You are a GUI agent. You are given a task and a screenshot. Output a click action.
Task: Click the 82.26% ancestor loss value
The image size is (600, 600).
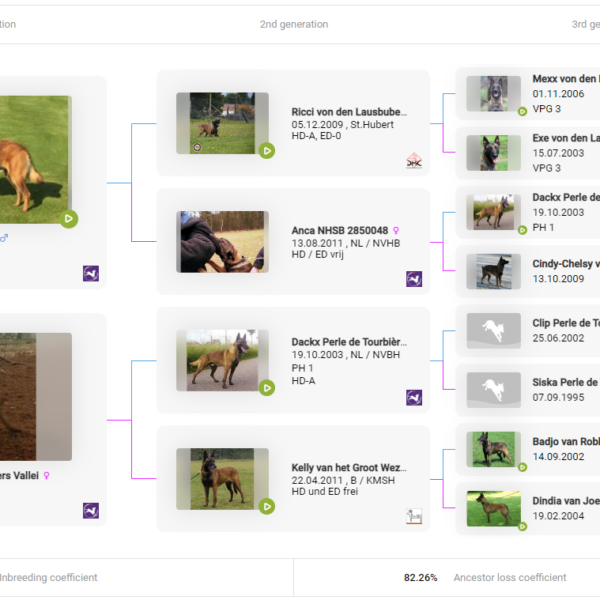tap(421, 577)
